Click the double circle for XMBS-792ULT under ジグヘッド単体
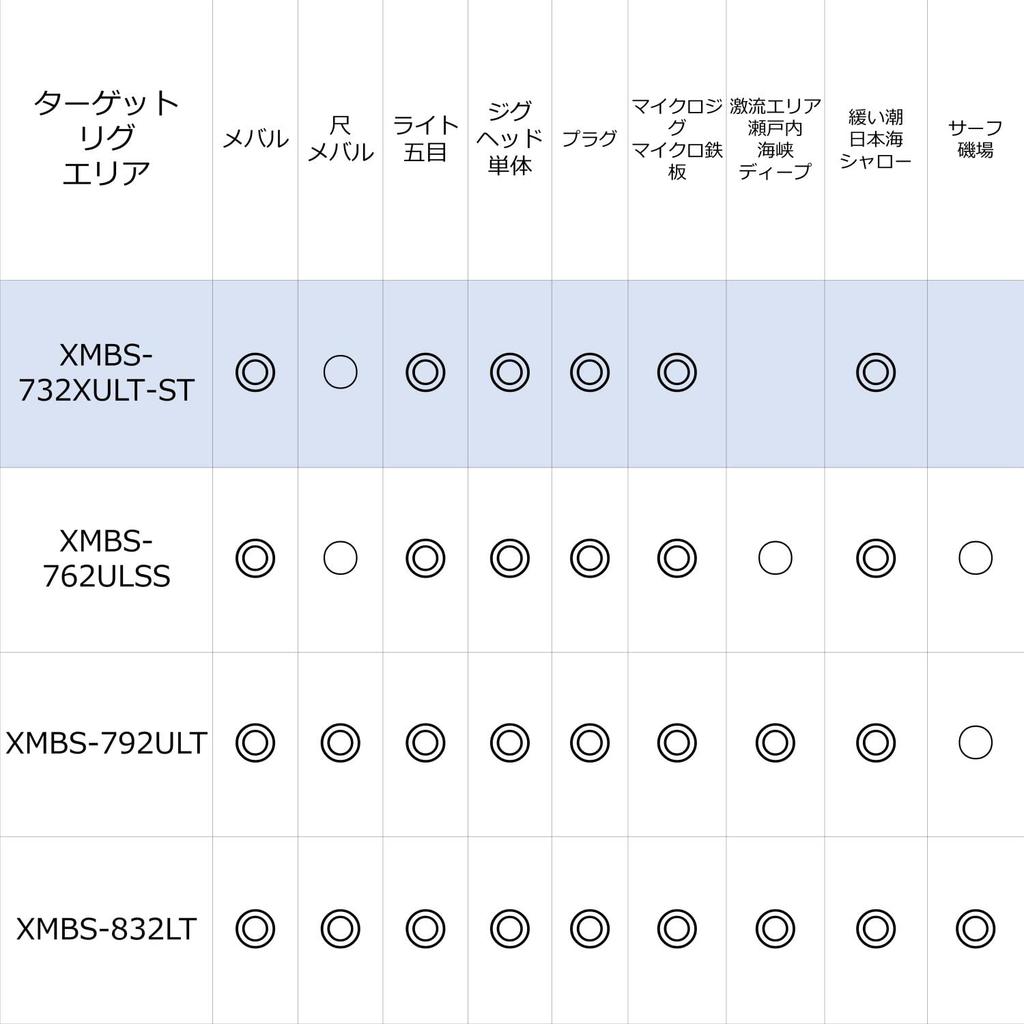This screenshot has height=1024, width=1024. pos(509,742)
